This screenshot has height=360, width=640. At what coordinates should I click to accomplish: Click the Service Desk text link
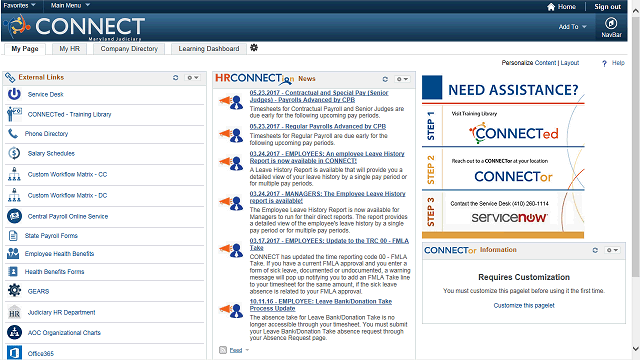45,94
